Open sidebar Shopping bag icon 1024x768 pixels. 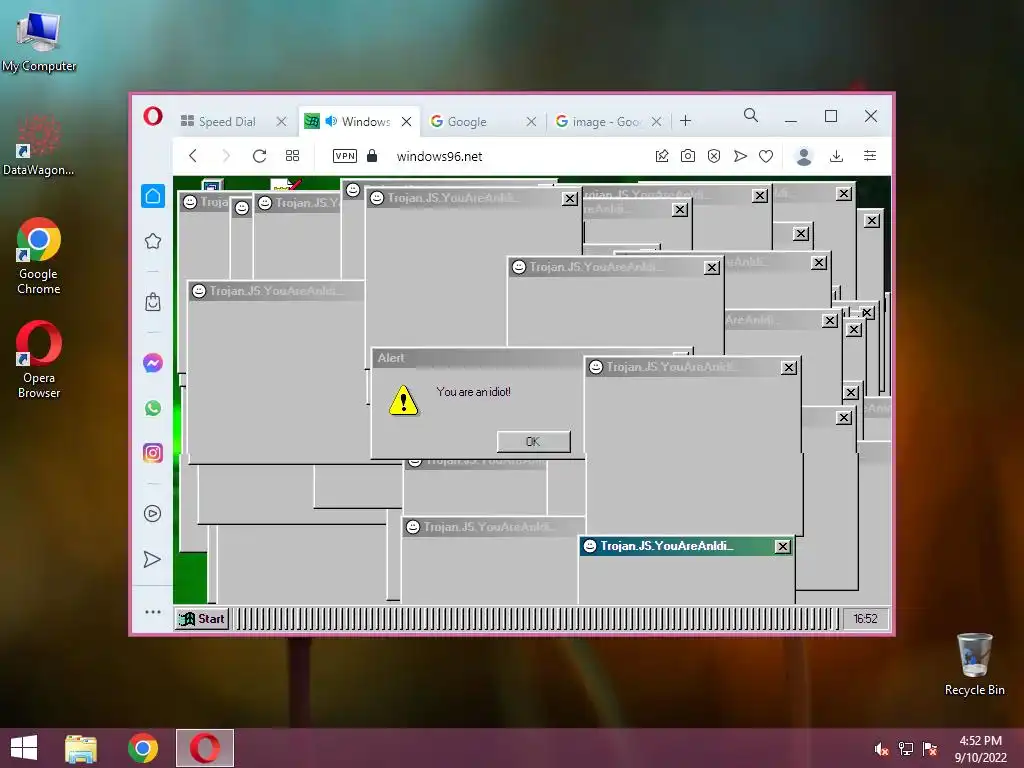[153, 302]
